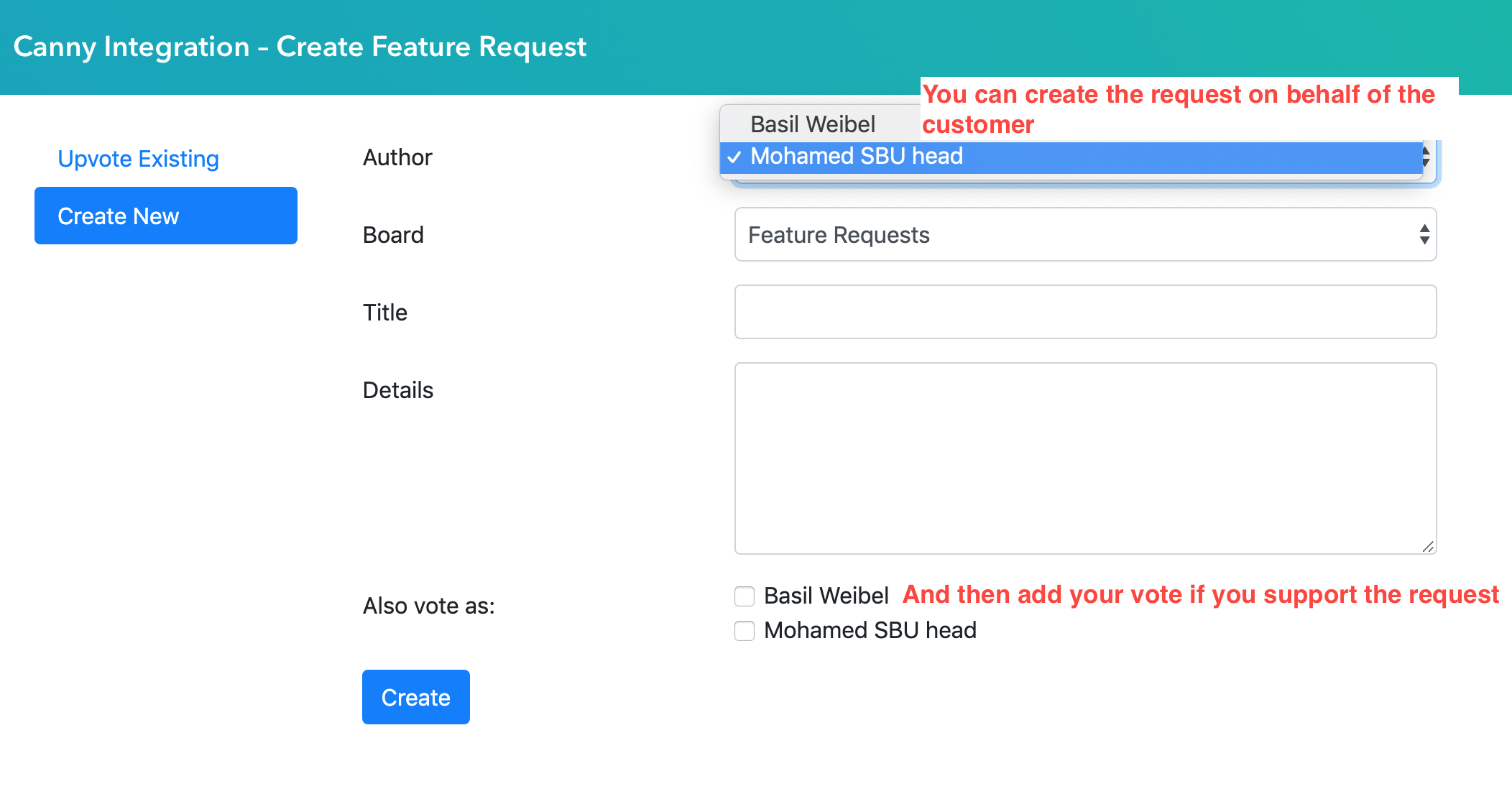
Task: Click the checkmark icon beside Mohamed SBU head
Action: (x=734, y=157)
